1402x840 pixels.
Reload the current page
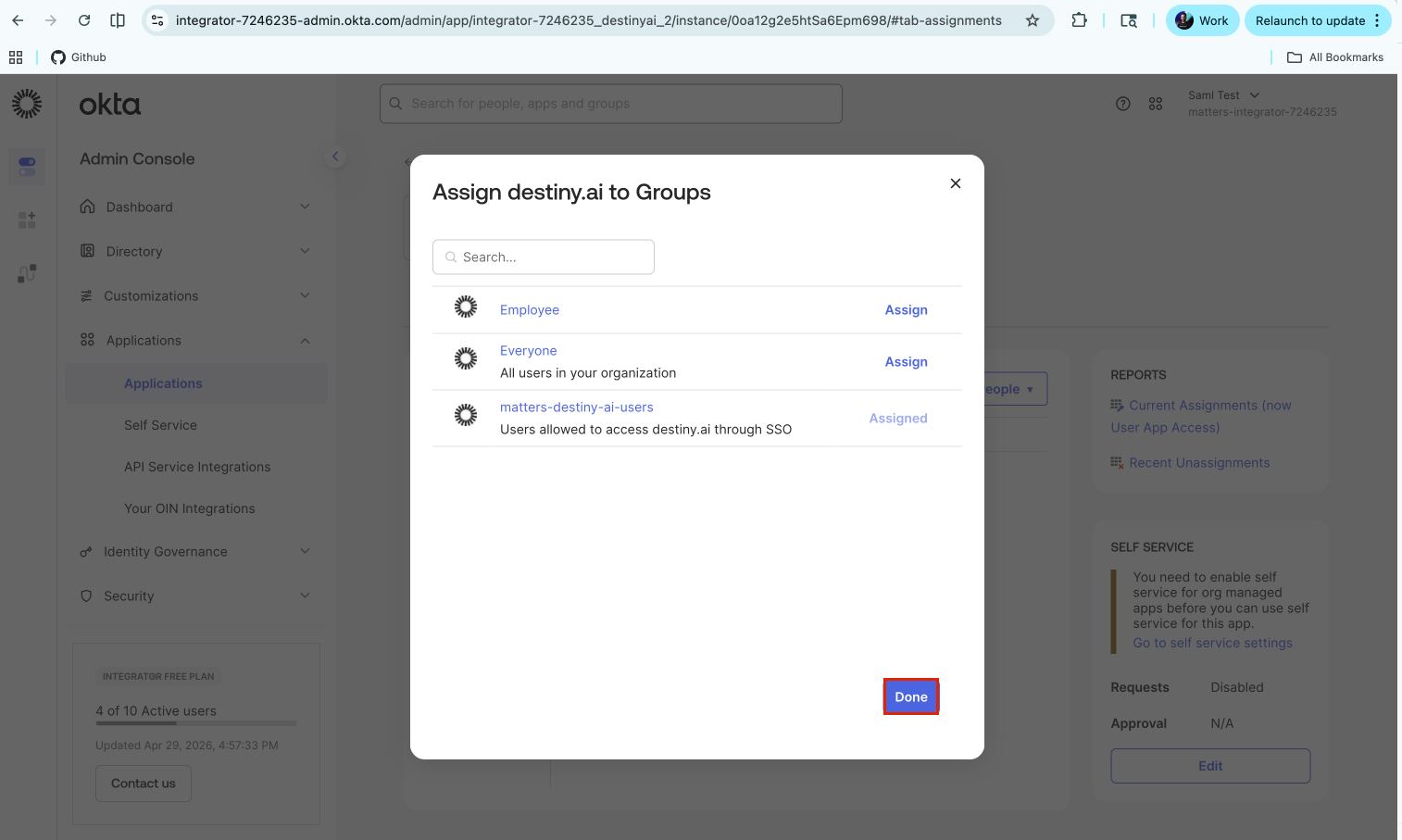point(84,20)
